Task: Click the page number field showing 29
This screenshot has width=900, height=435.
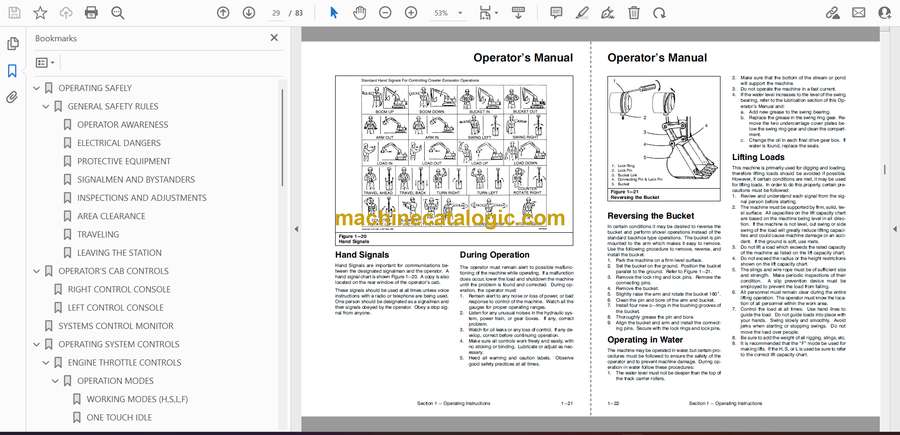Action: [x=276, y=13]
